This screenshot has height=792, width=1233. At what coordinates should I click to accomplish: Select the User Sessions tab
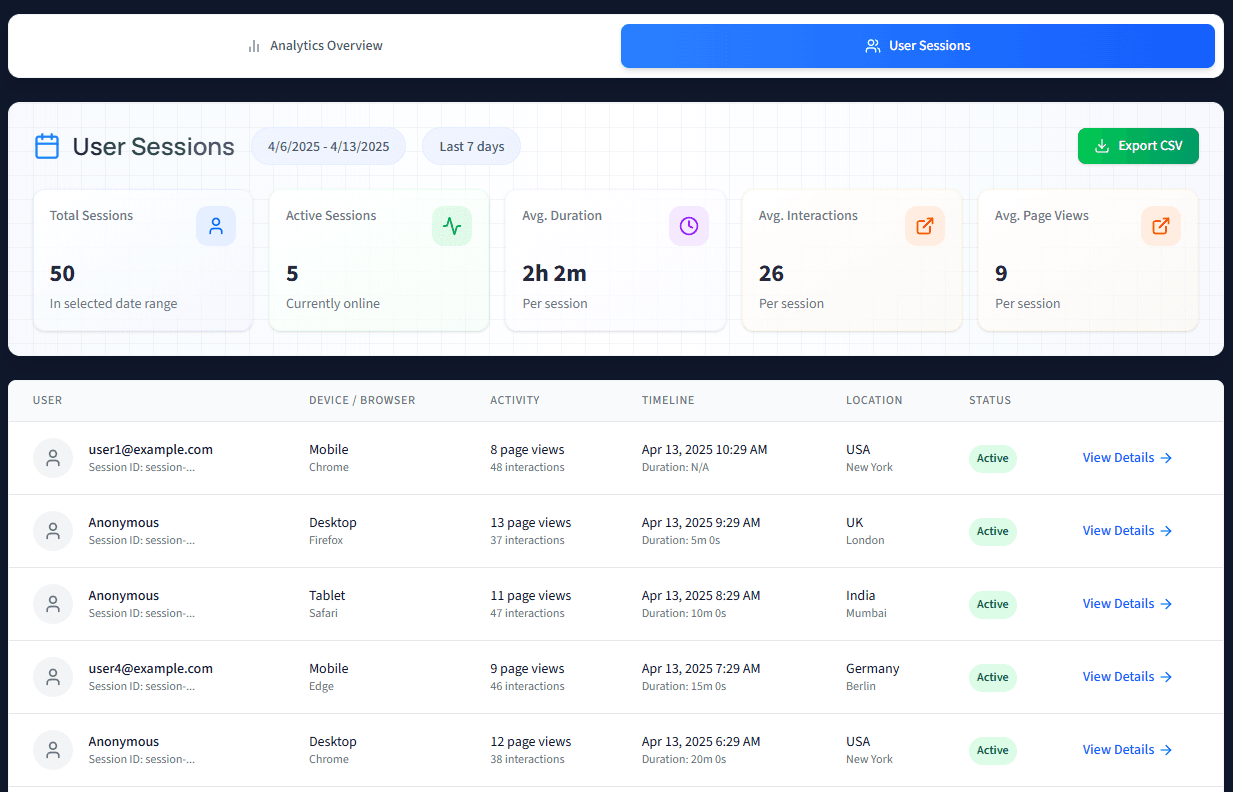918,46
